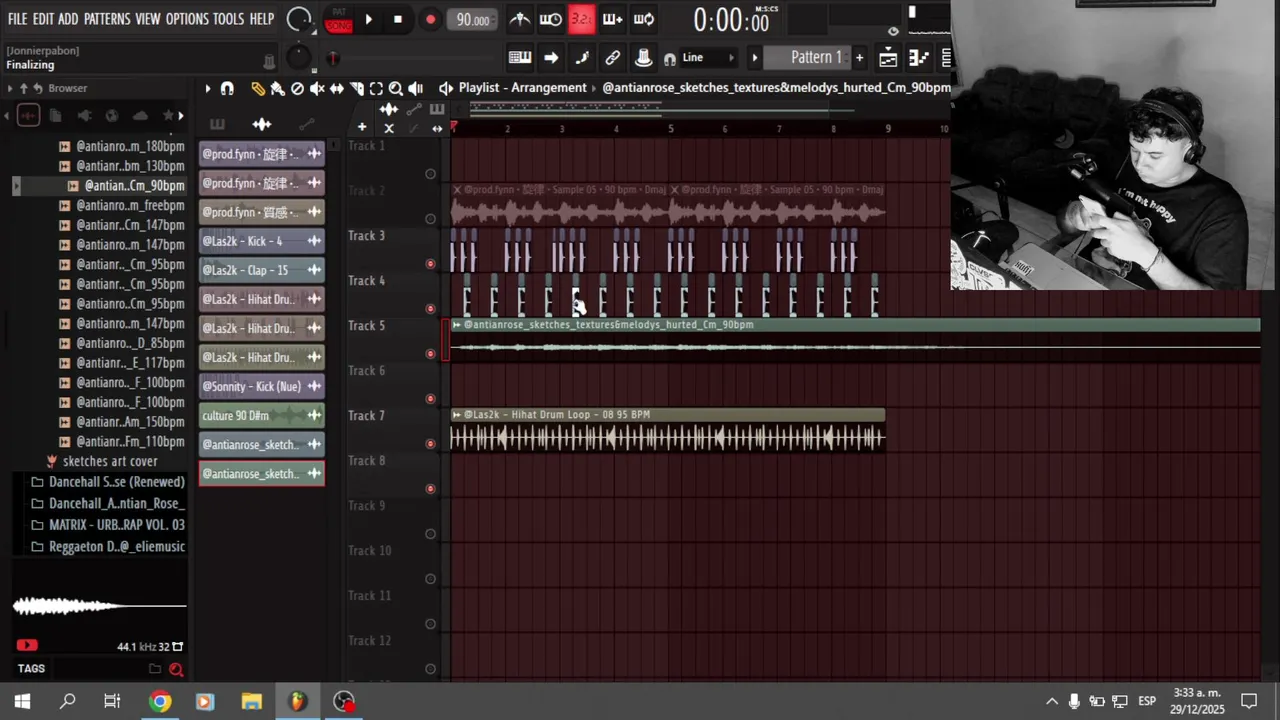Click the TAGS label in browser
Image resolution: width=1280 pixels, height=720 pixels.
[31, 669]
